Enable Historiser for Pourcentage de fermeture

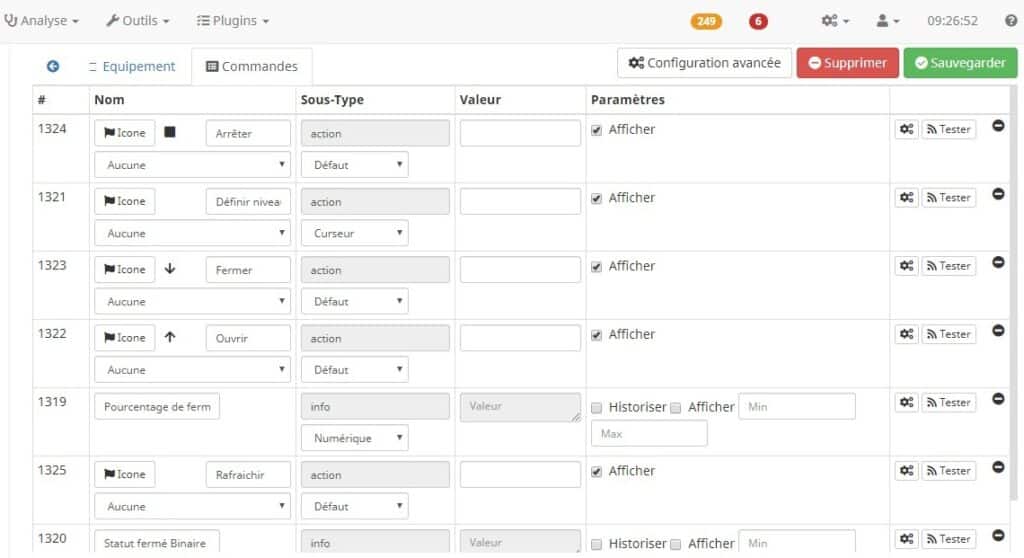click(597, 408)
